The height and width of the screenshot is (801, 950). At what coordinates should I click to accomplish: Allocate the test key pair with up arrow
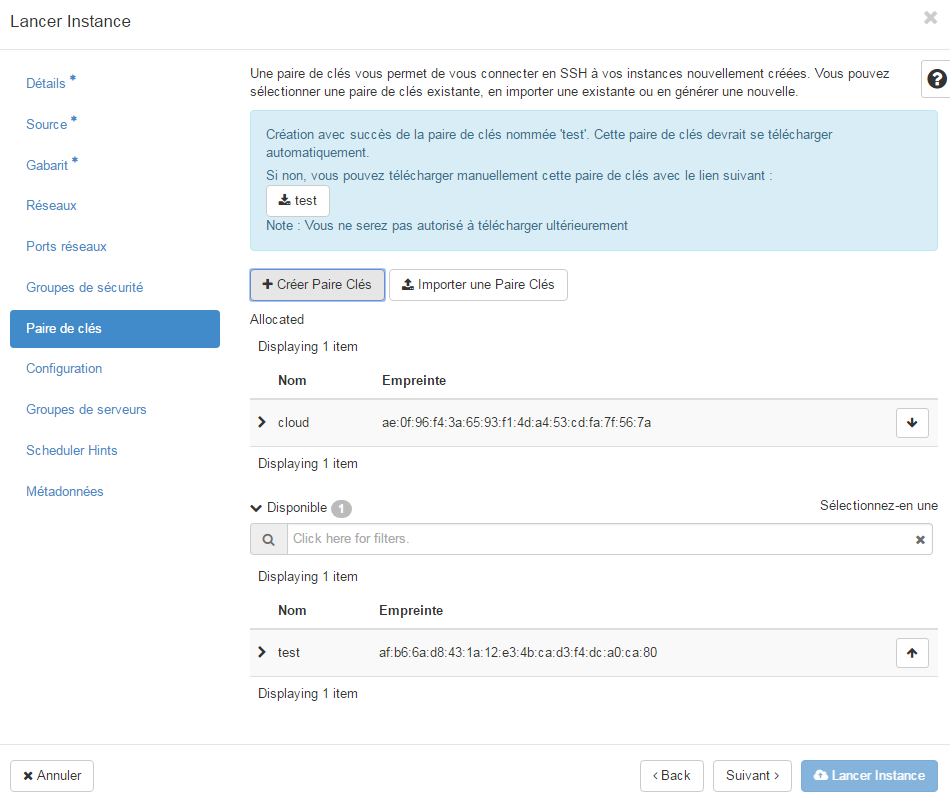click(912, 653)
